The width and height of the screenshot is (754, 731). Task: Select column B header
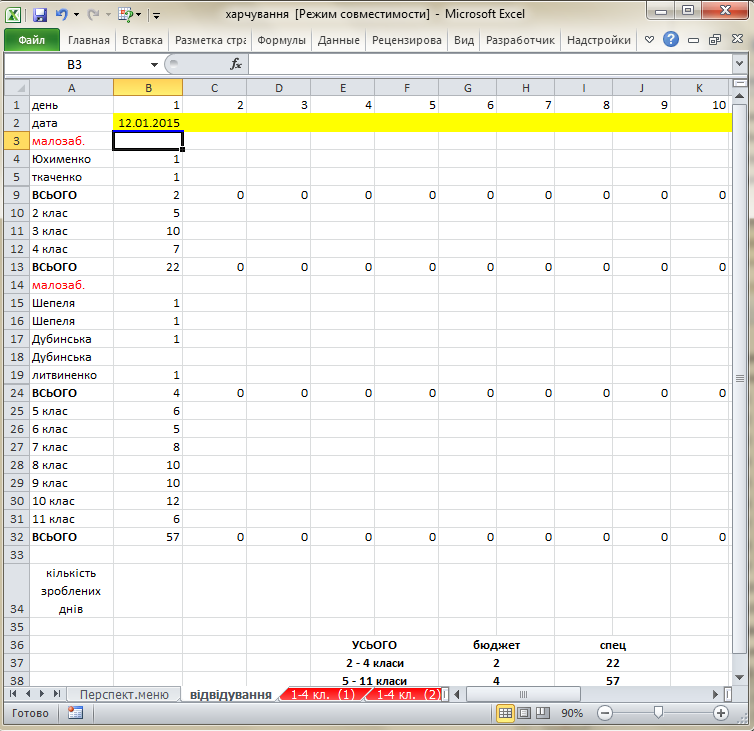pos(148,88)
